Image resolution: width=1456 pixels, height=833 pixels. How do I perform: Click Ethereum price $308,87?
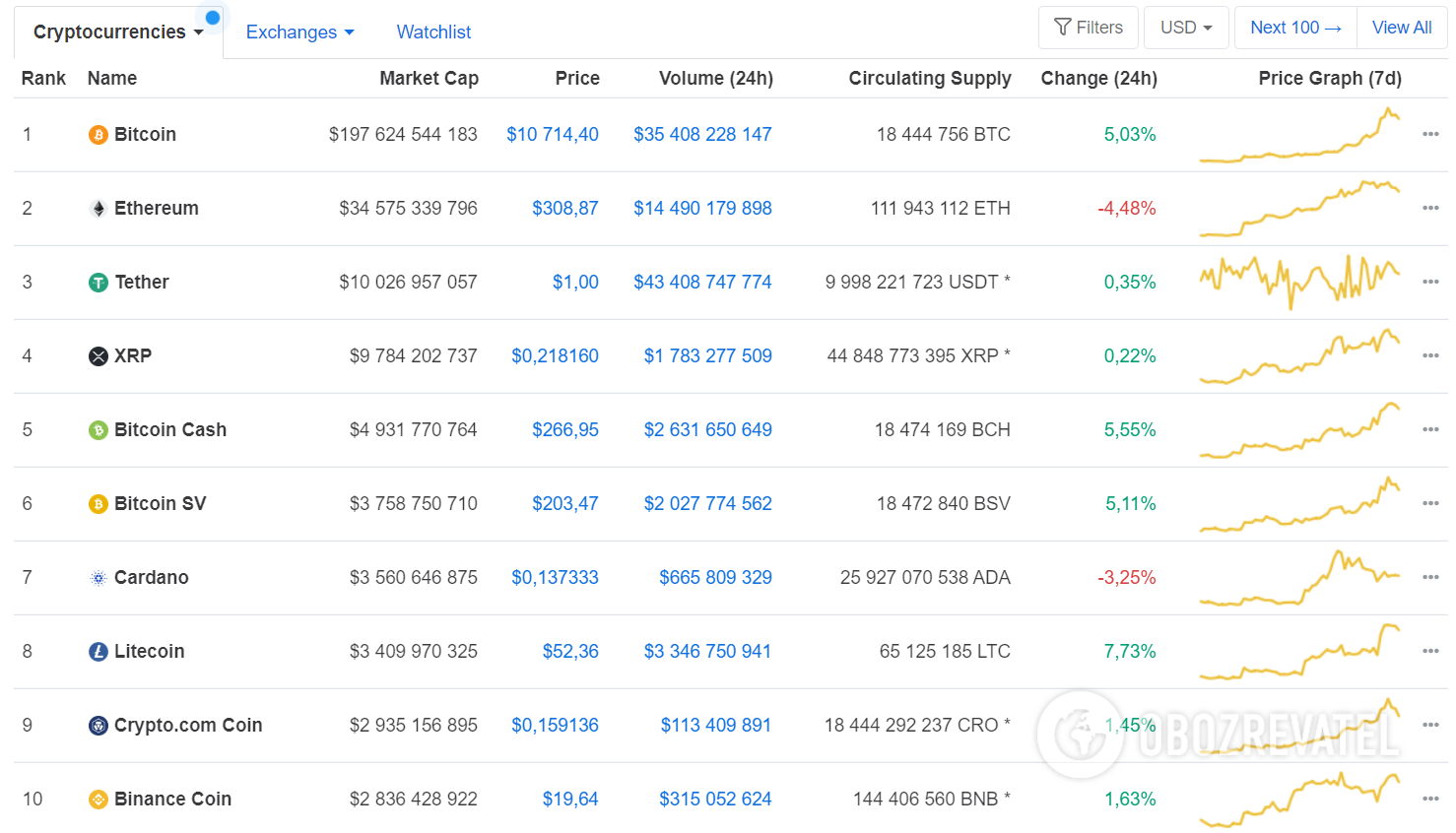(565, 208)
